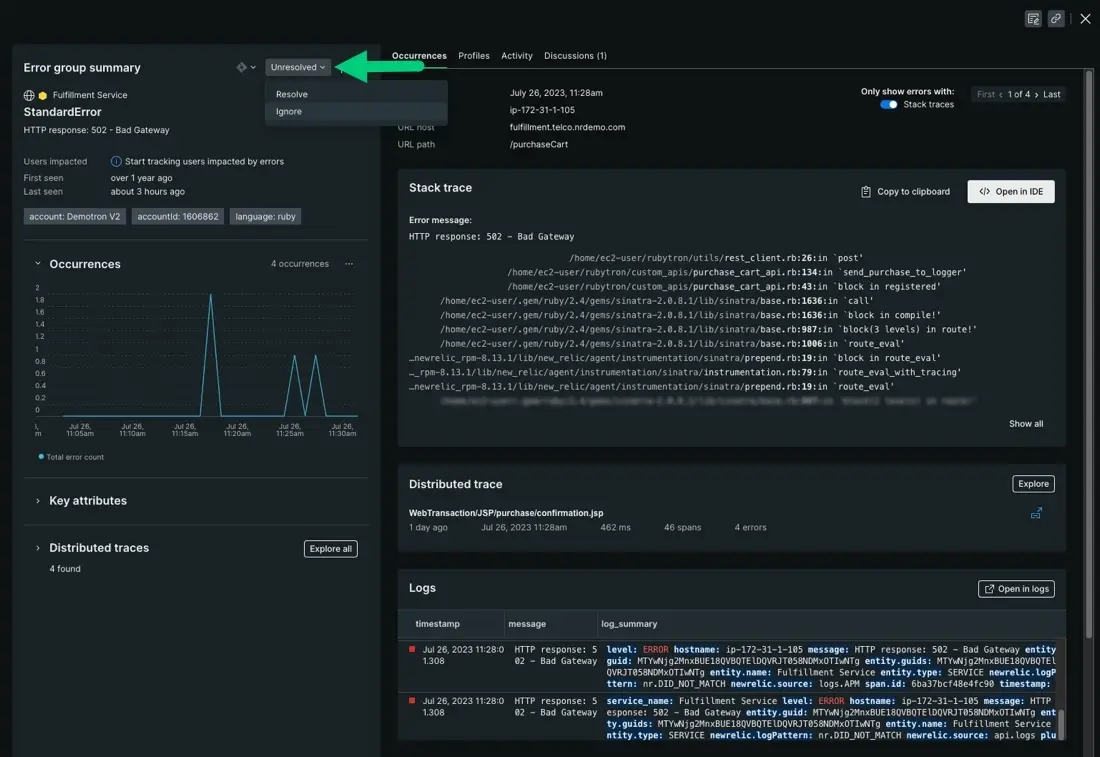Click Show all under the stack trace

click(1025, 424)
